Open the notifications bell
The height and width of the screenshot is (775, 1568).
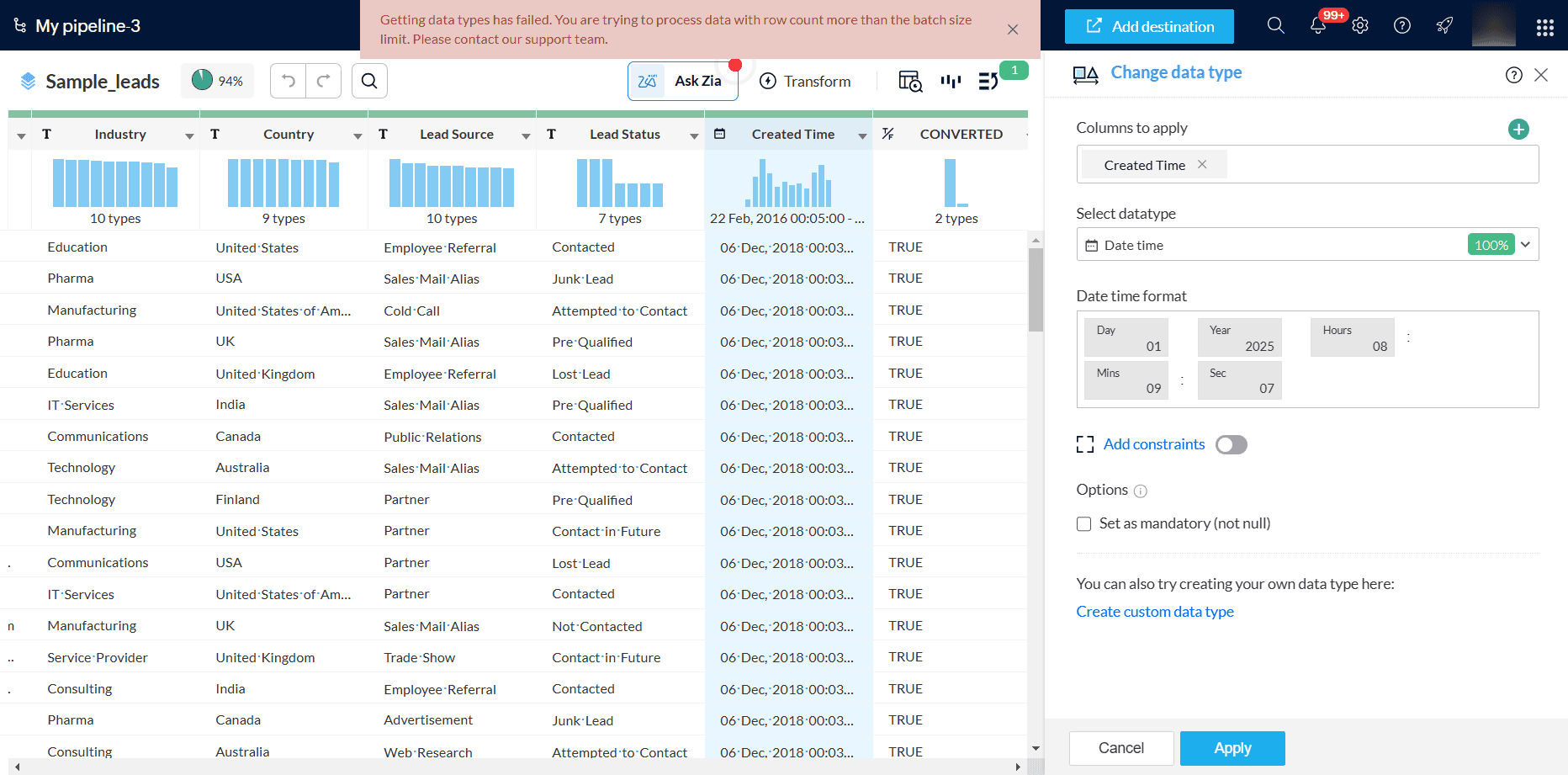1318,25
